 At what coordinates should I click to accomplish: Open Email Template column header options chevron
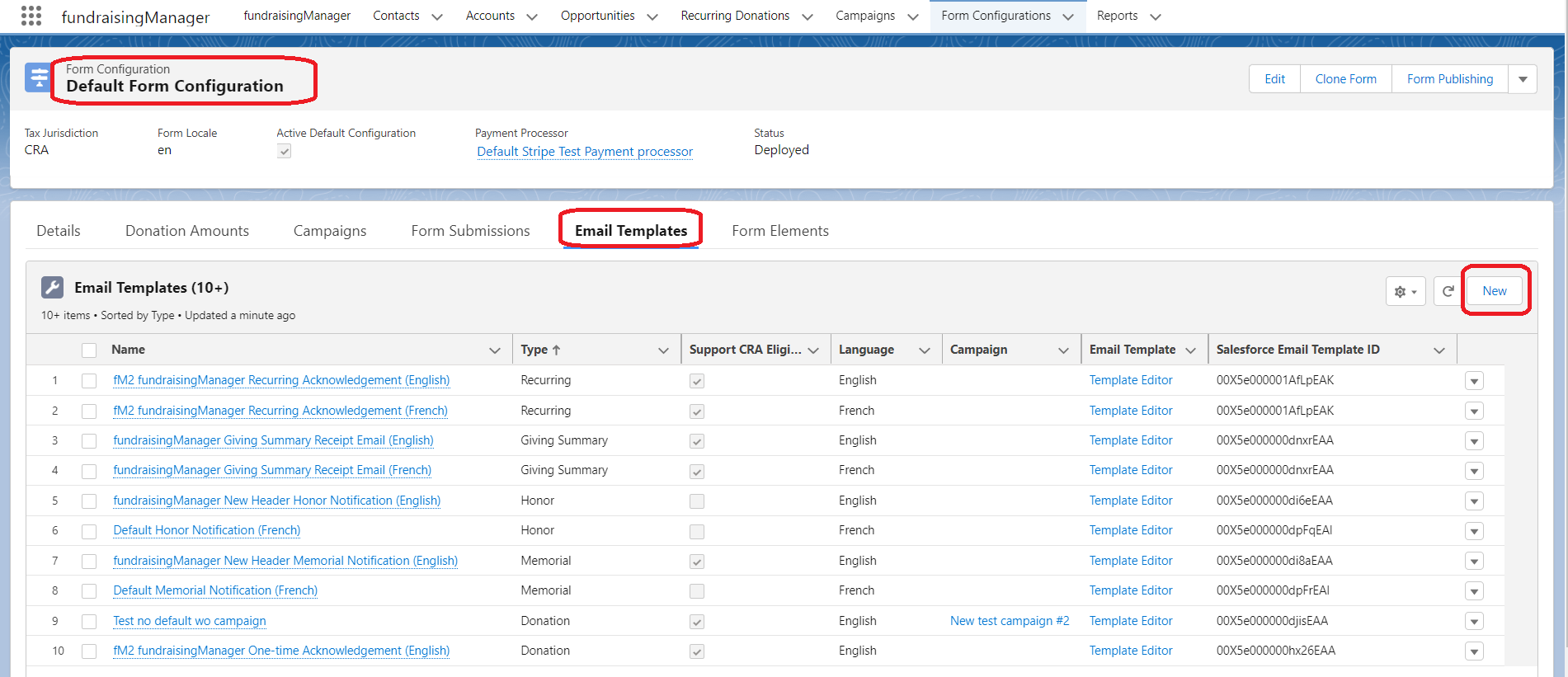pyautogui.click(x=1190, y=350)
